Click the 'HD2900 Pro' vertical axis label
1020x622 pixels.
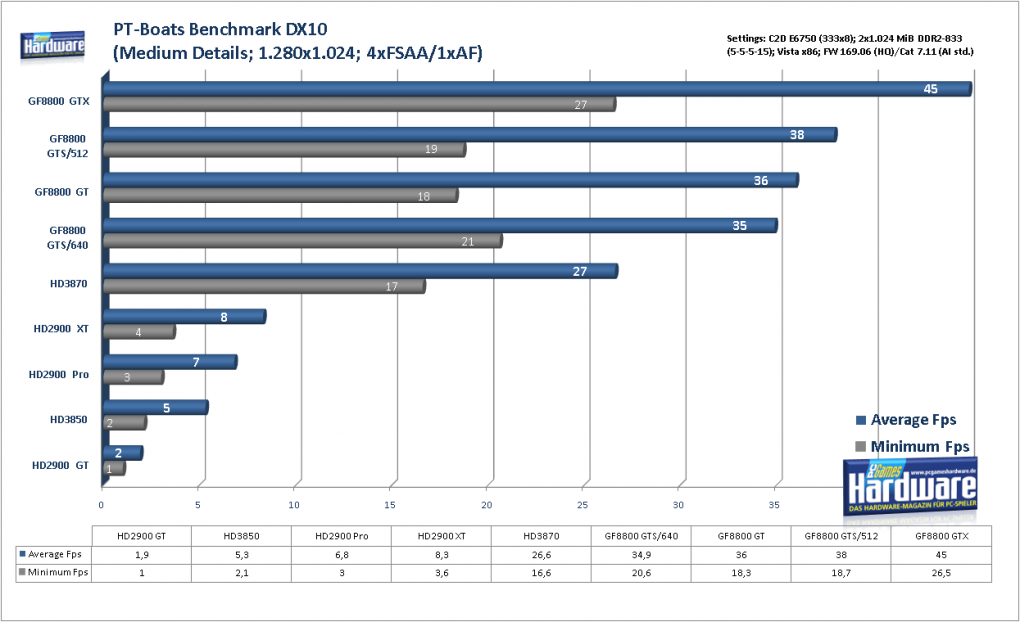[59, 374]
